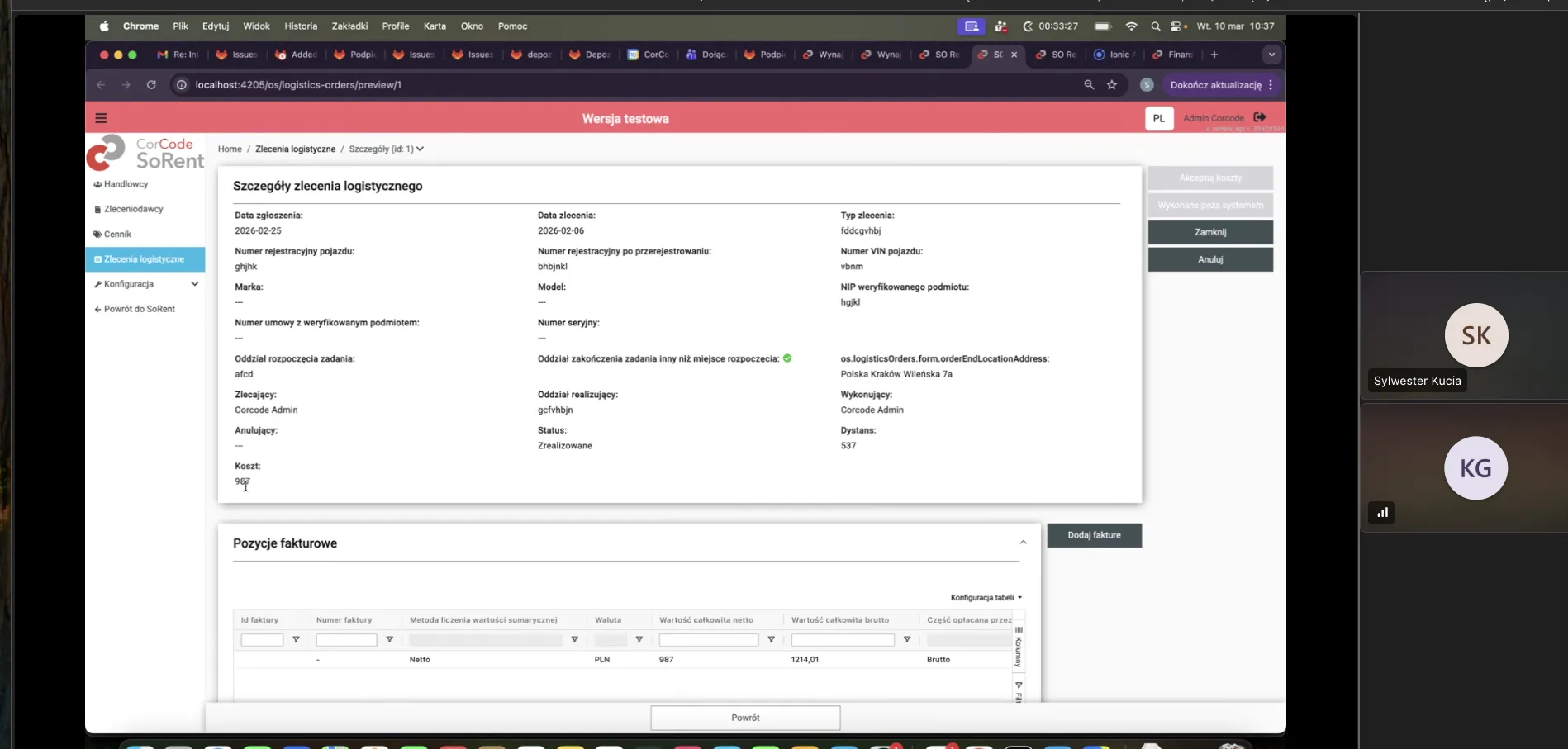This screenshot has height=749, width=1568.
Task: Collapse the Pozycje fakturowe section chevron
Action: 1022,542
